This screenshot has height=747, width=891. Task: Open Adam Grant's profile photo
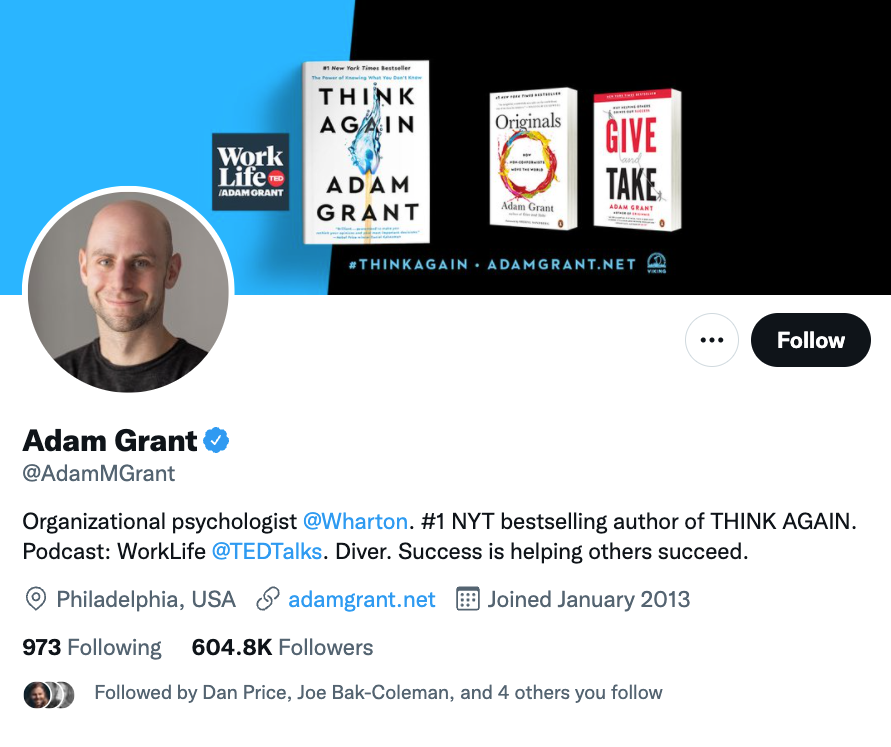point(128,291)
